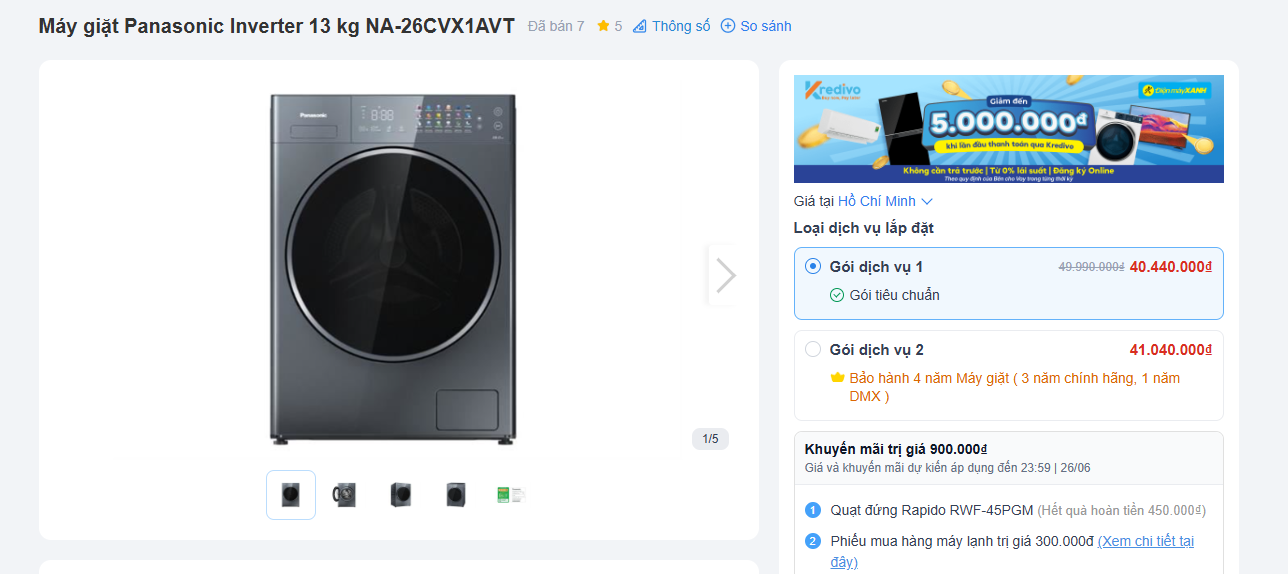Select first product thumbnail
The height and width of the screenshot is (574, 1288).
point(291,495)
